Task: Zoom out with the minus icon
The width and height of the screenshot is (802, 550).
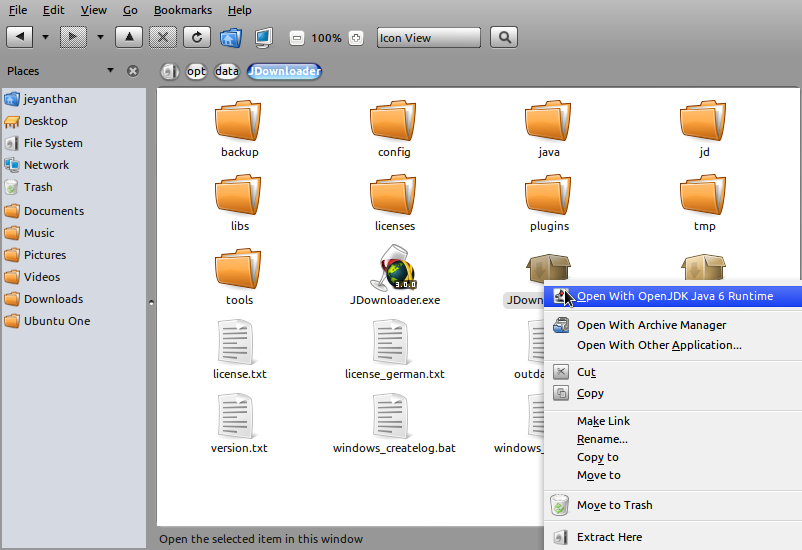Action: pyautogui.click(x=297, y=38)
